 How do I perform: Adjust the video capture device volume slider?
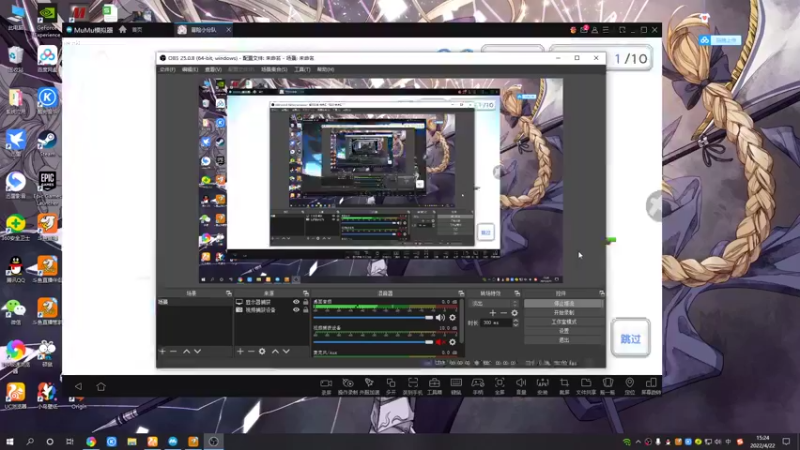373,342
